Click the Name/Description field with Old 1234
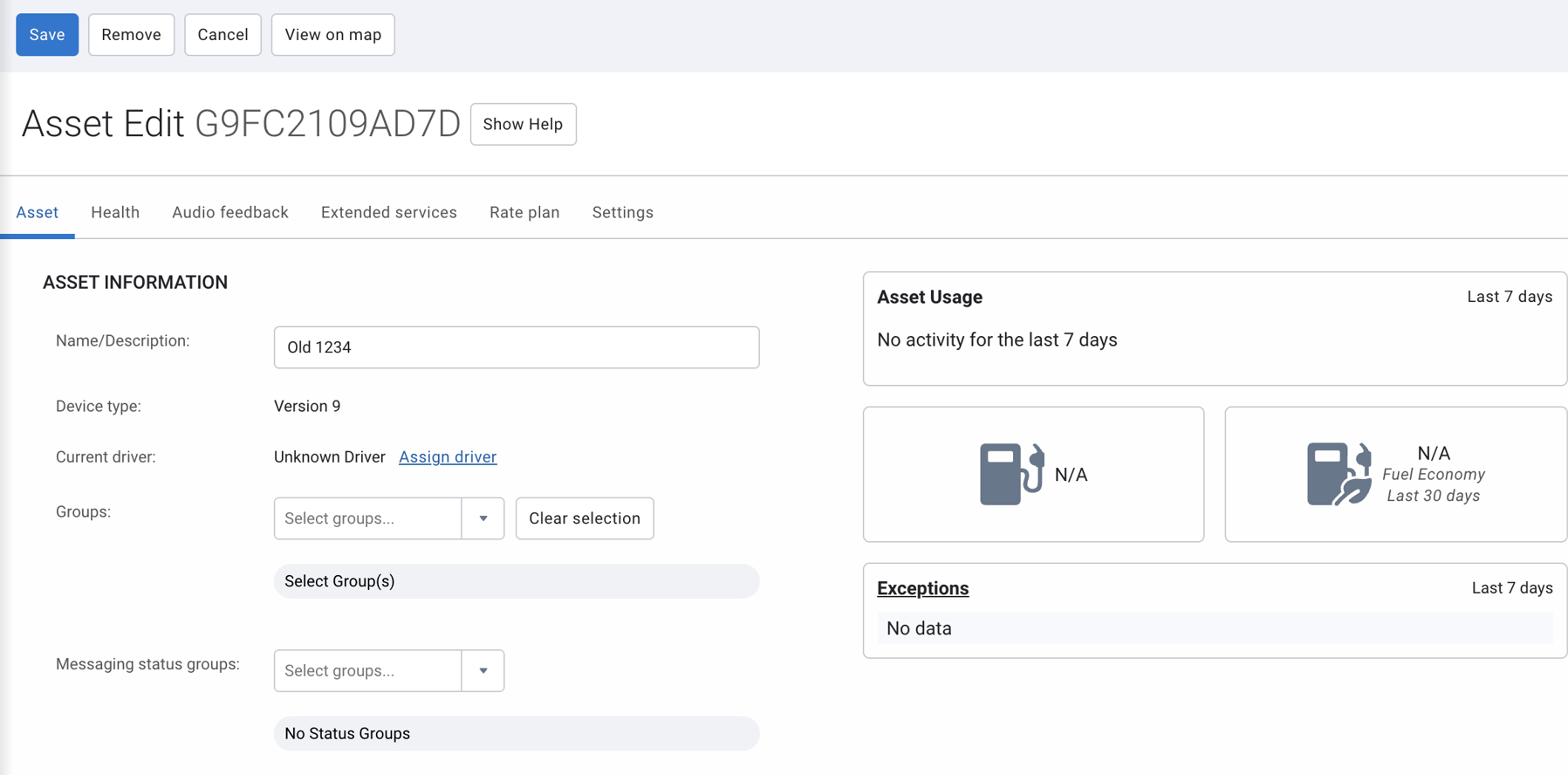Image resolution: width=1568 pixels, height=775 pixels. (517, 347)
